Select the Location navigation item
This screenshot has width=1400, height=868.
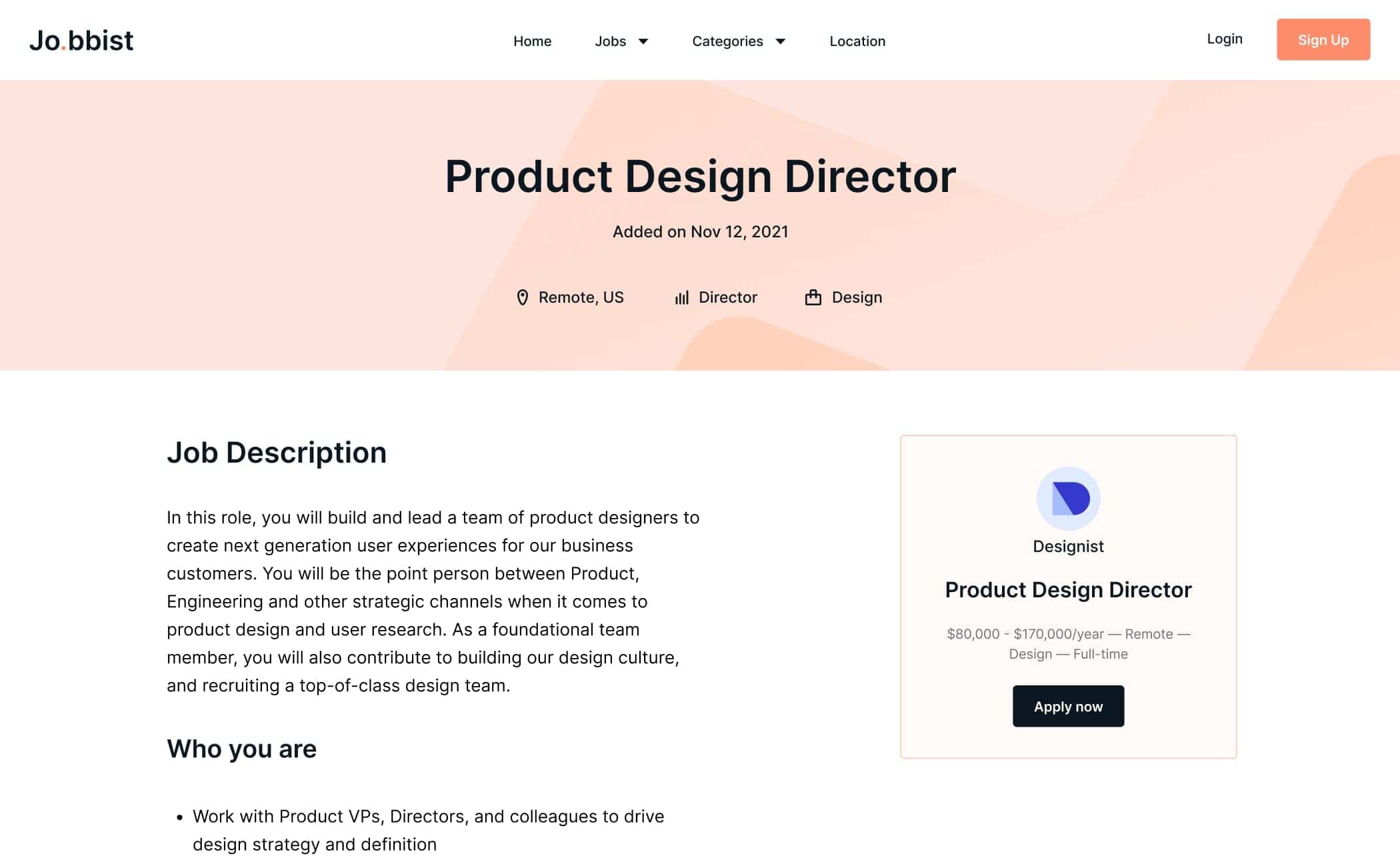click(x=857, y=41)
